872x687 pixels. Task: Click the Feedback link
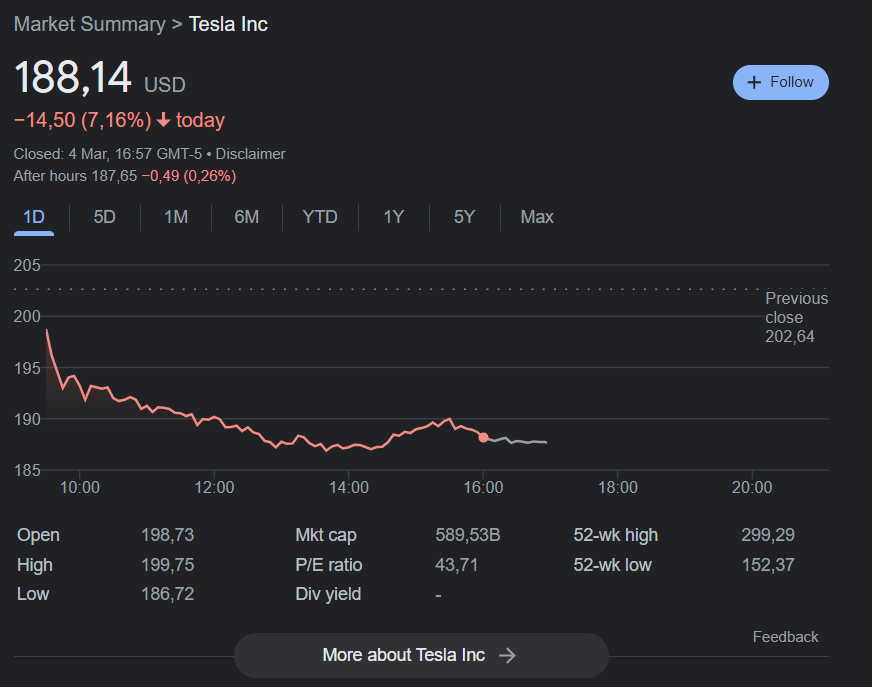tap(785, 637)
